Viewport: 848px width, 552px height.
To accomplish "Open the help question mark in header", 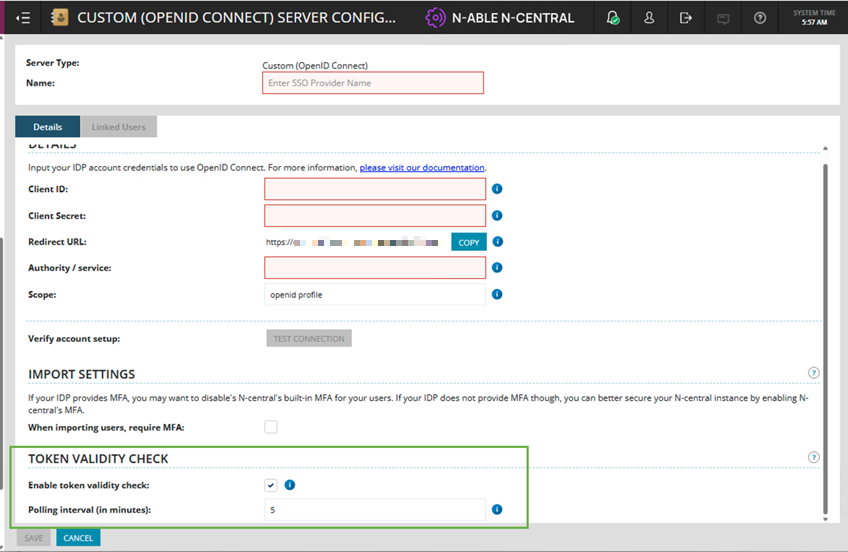I will [x=760, y=18].
